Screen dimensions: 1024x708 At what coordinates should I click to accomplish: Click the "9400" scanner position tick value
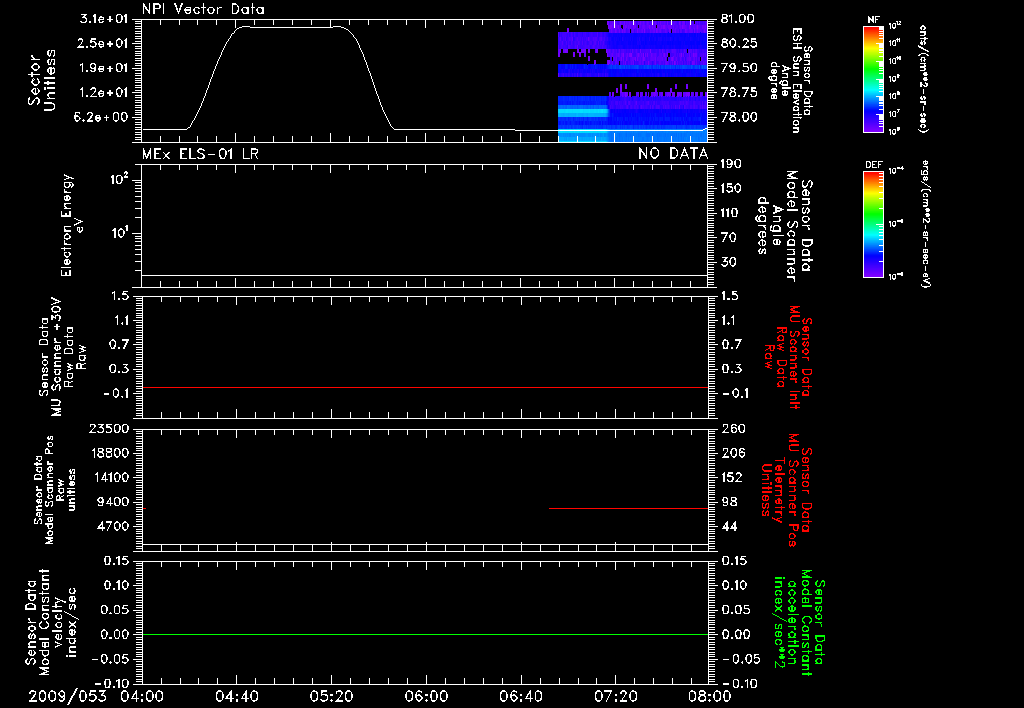(x=112, y=502)
